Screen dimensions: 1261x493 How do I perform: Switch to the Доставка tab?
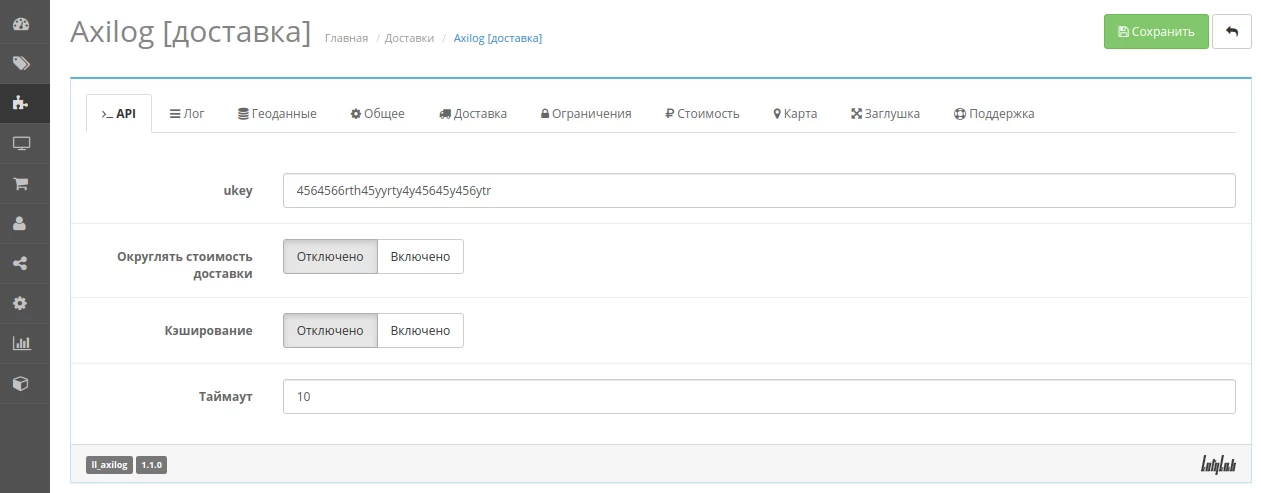[473, 114]
